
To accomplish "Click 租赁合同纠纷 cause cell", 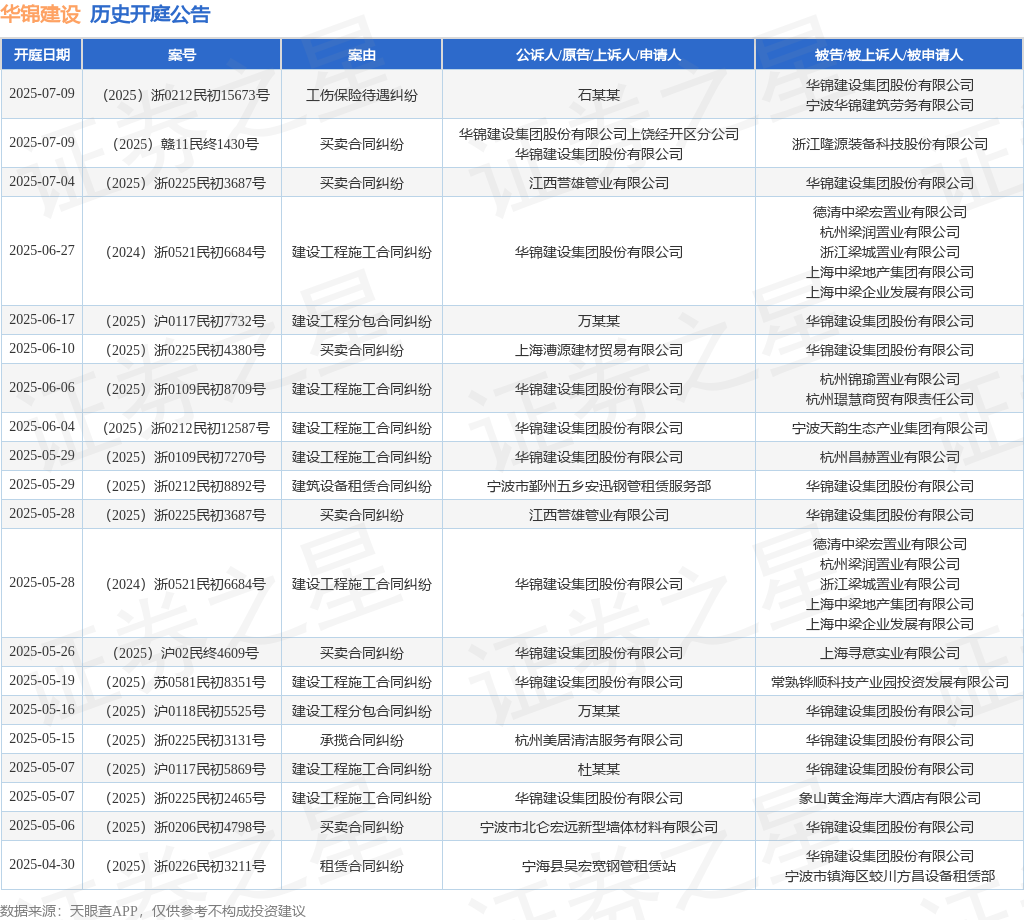I will coord(362,866).
